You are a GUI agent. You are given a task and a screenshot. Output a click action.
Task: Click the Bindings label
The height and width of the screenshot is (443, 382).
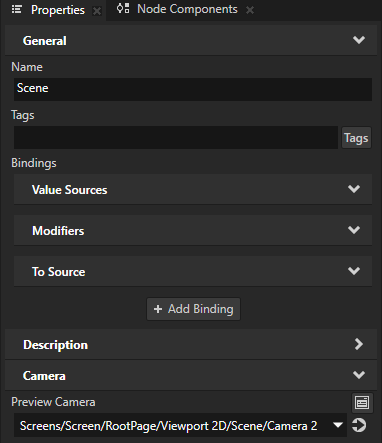[x=34, y=163]
